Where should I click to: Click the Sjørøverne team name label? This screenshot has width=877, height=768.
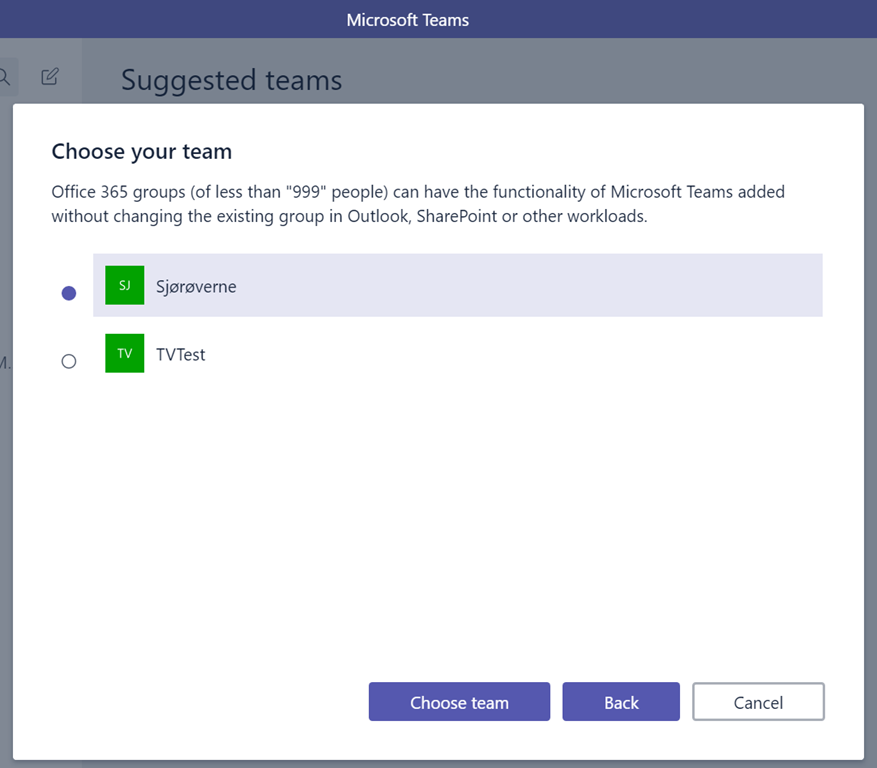point(196,286)
